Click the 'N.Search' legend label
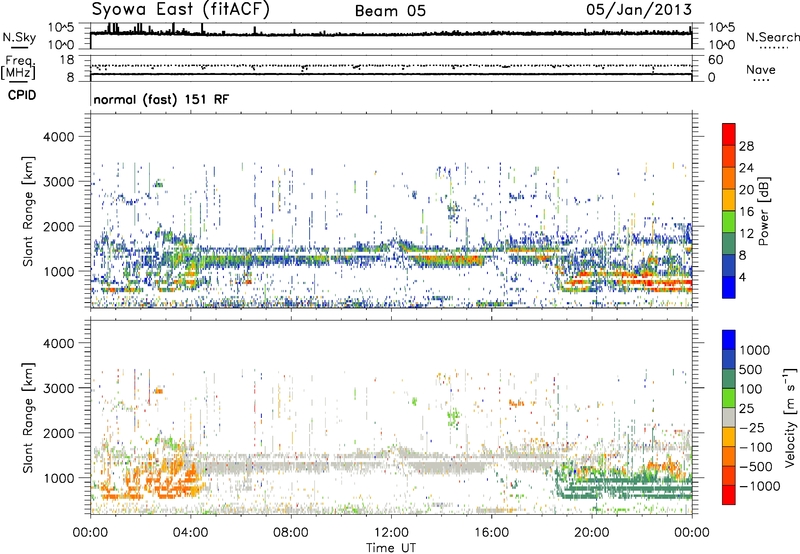The width and height of the screenshot is (800, 554). coord(773,37)
